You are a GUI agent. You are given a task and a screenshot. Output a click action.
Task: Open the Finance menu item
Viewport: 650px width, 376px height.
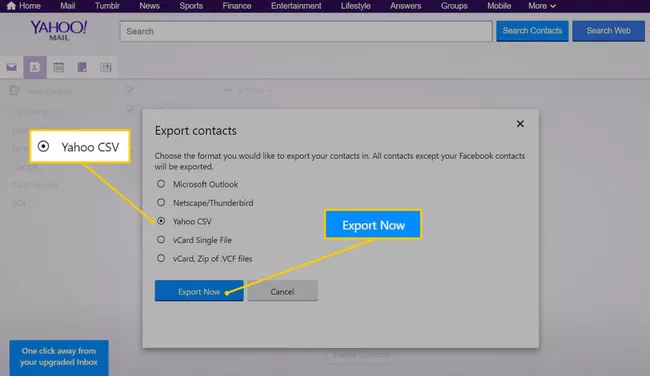pos(237,6)
